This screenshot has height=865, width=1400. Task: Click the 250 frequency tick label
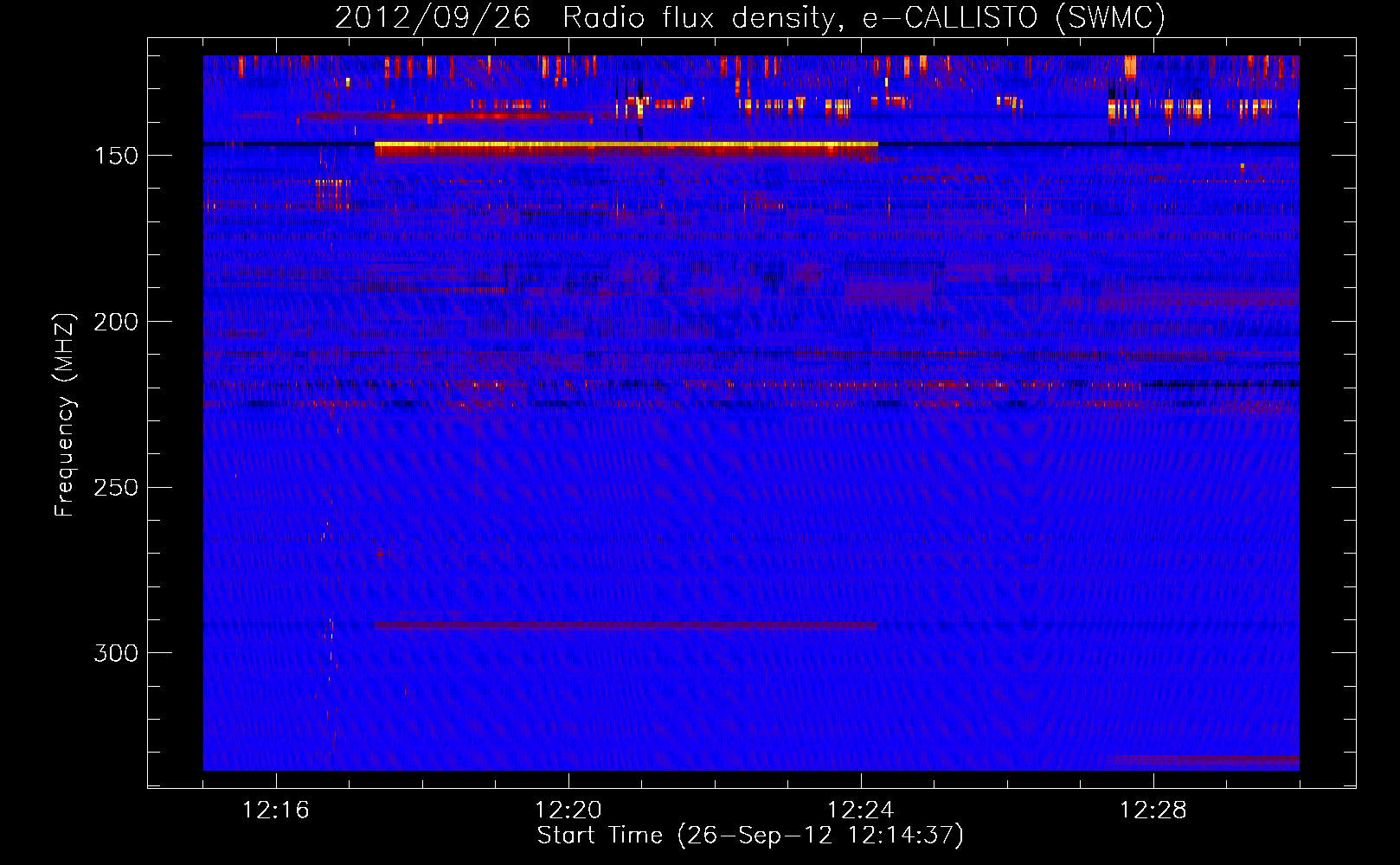116,487
